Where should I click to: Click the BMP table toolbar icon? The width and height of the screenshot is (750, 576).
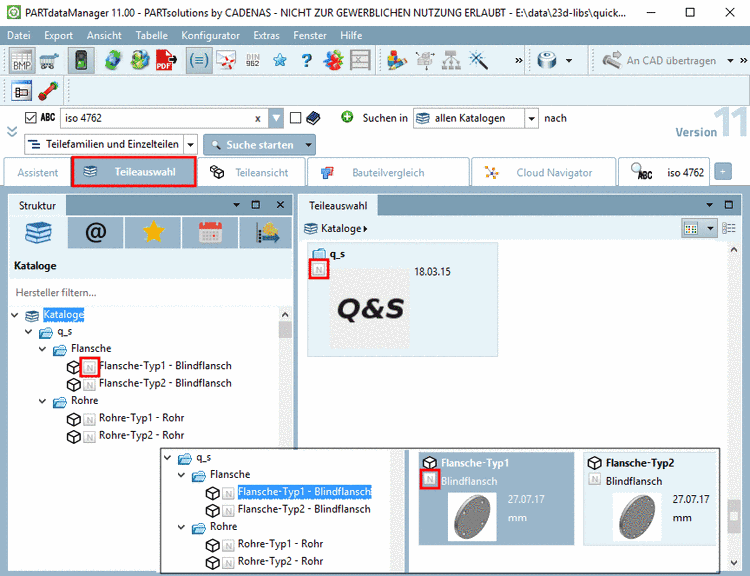[22, 61]
